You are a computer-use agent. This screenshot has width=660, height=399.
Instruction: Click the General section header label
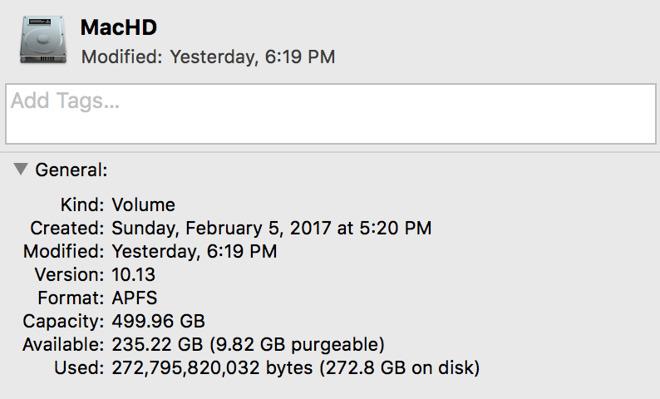click(72, 170)
